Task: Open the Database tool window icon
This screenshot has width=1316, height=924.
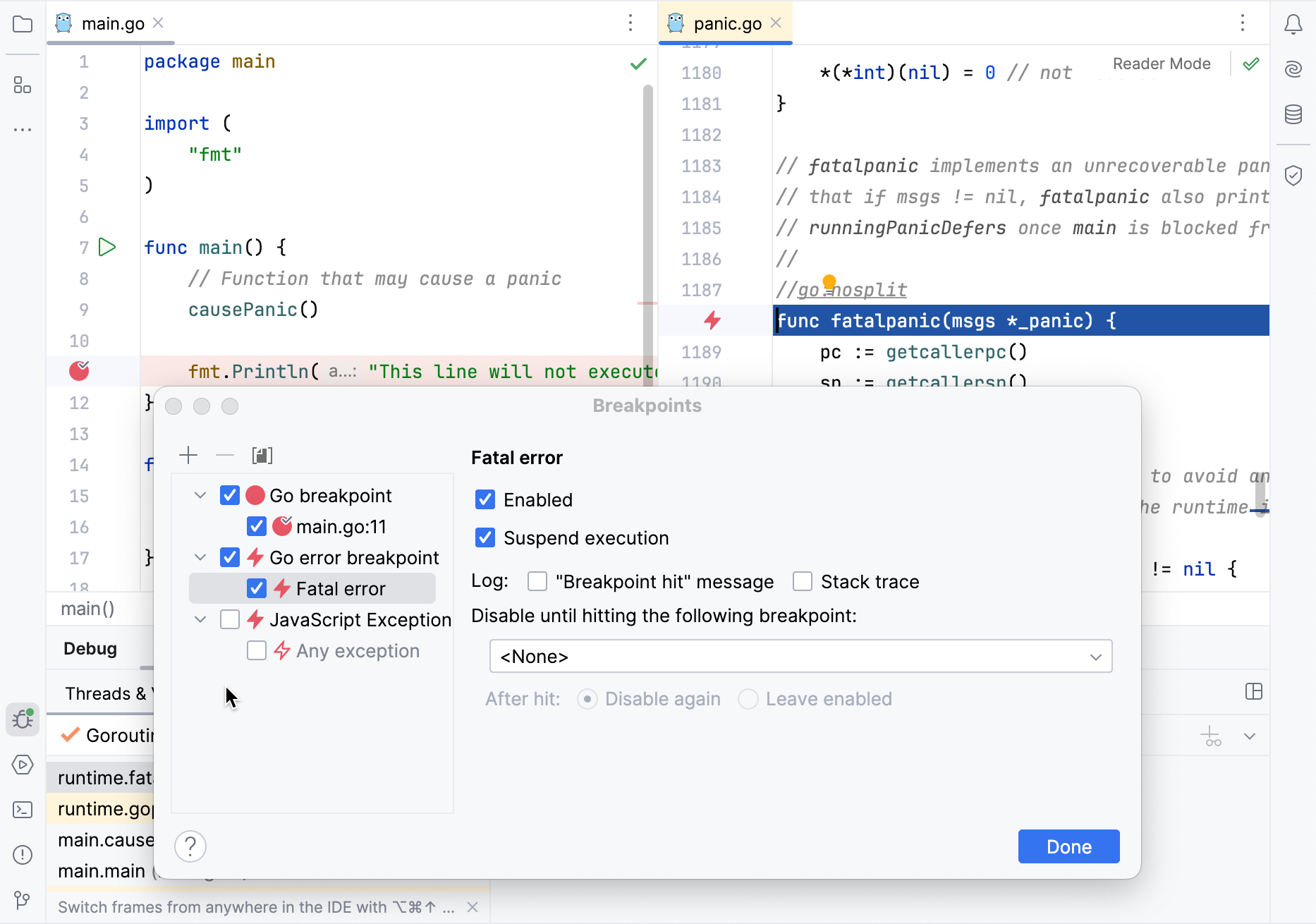Action: (x=1293, y=113)
